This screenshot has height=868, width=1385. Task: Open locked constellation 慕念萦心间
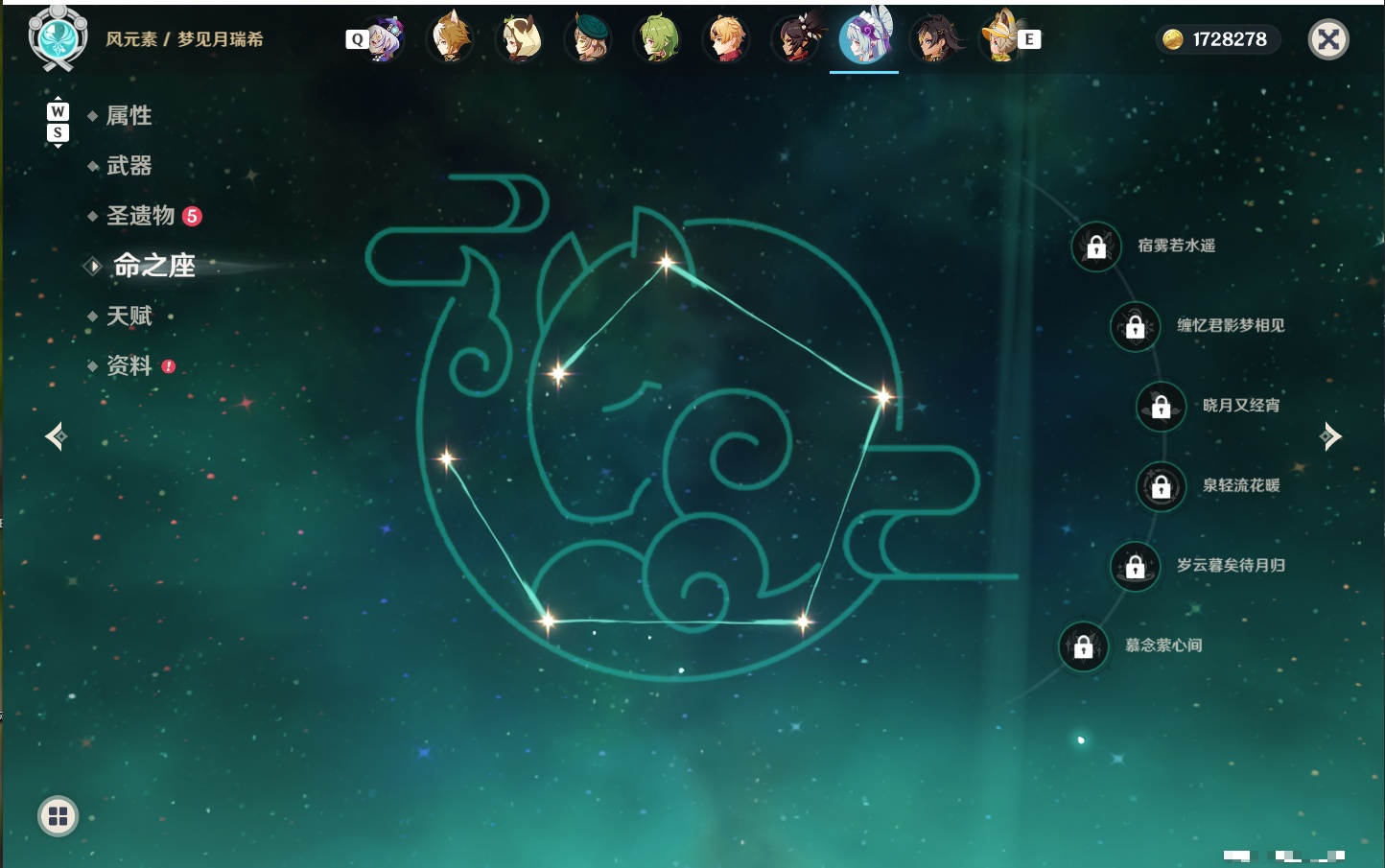1083,646
